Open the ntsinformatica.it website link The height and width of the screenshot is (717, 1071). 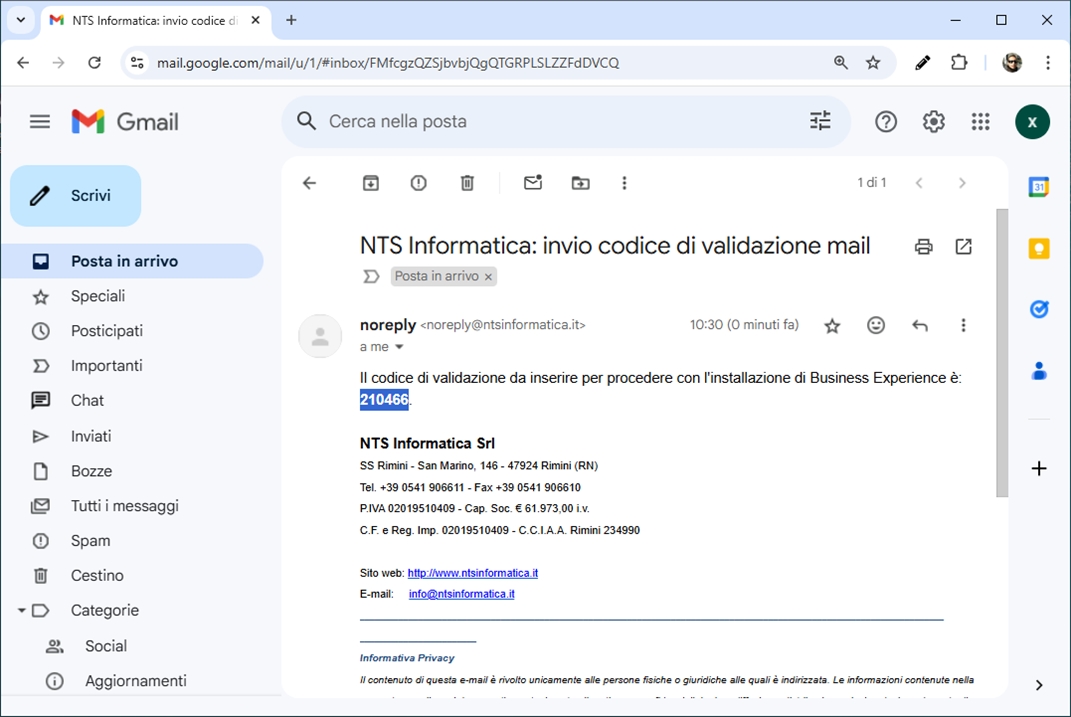click(473, 573)
